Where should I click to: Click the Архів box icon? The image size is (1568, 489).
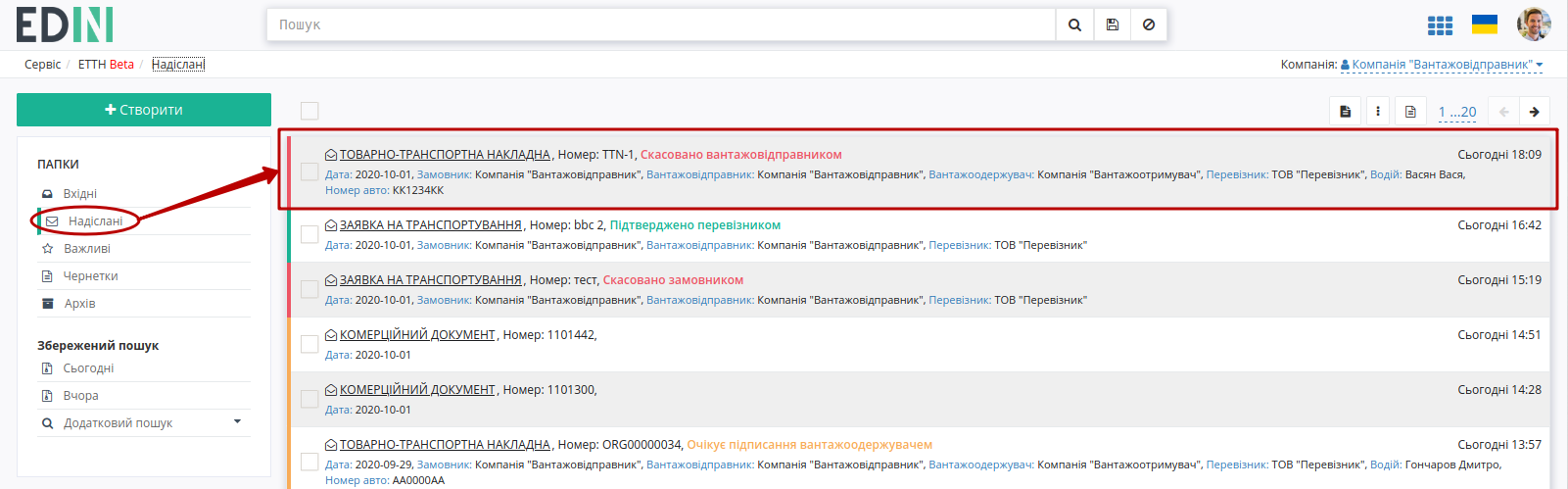click(47, 304)
